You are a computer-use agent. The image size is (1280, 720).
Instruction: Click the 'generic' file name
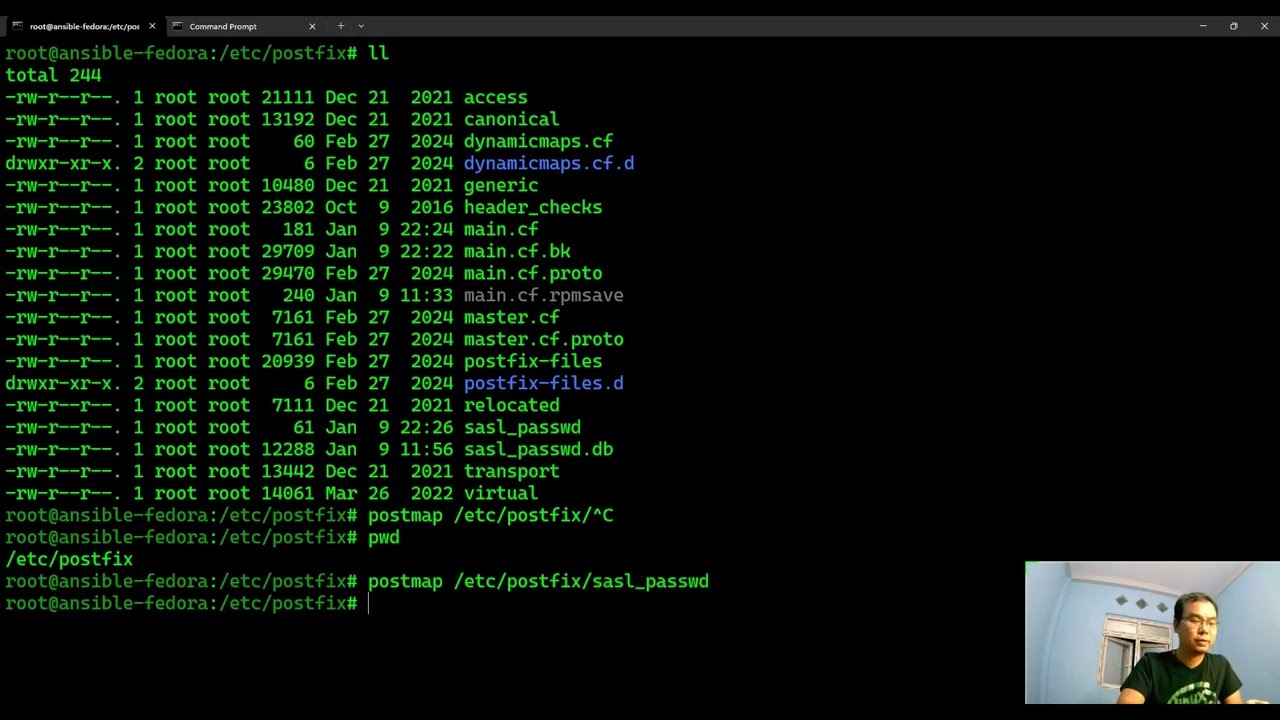tap(501, 185)
